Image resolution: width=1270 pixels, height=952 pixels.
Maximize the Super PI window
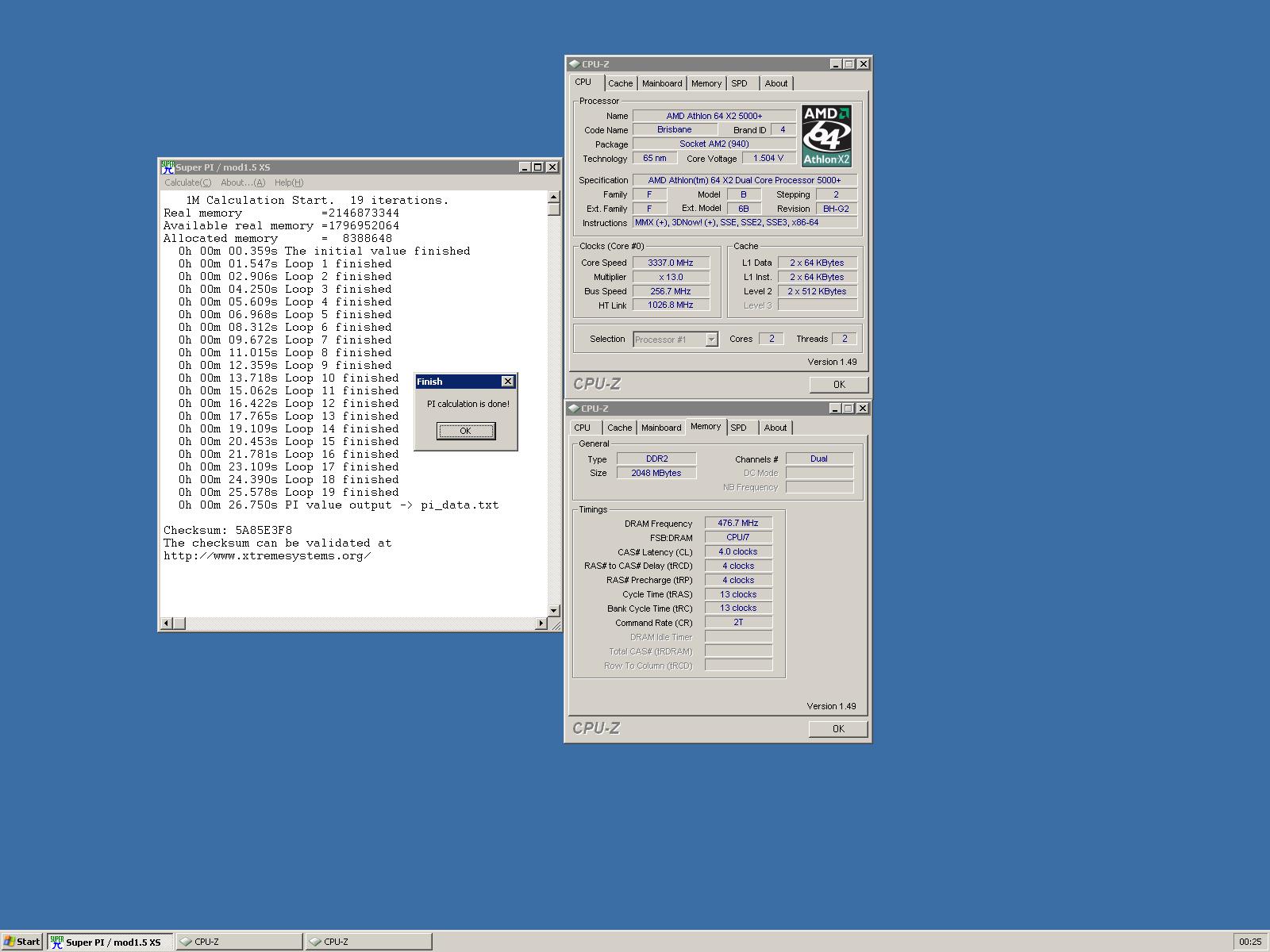tap(538, 167)
